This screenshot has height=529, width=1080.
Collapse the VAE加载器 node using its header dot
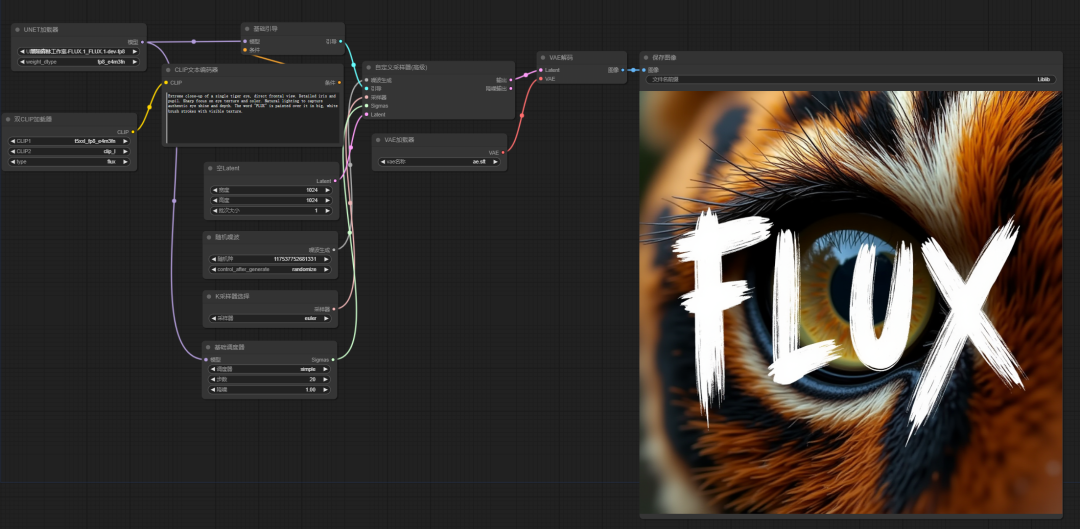click(378, 140)
